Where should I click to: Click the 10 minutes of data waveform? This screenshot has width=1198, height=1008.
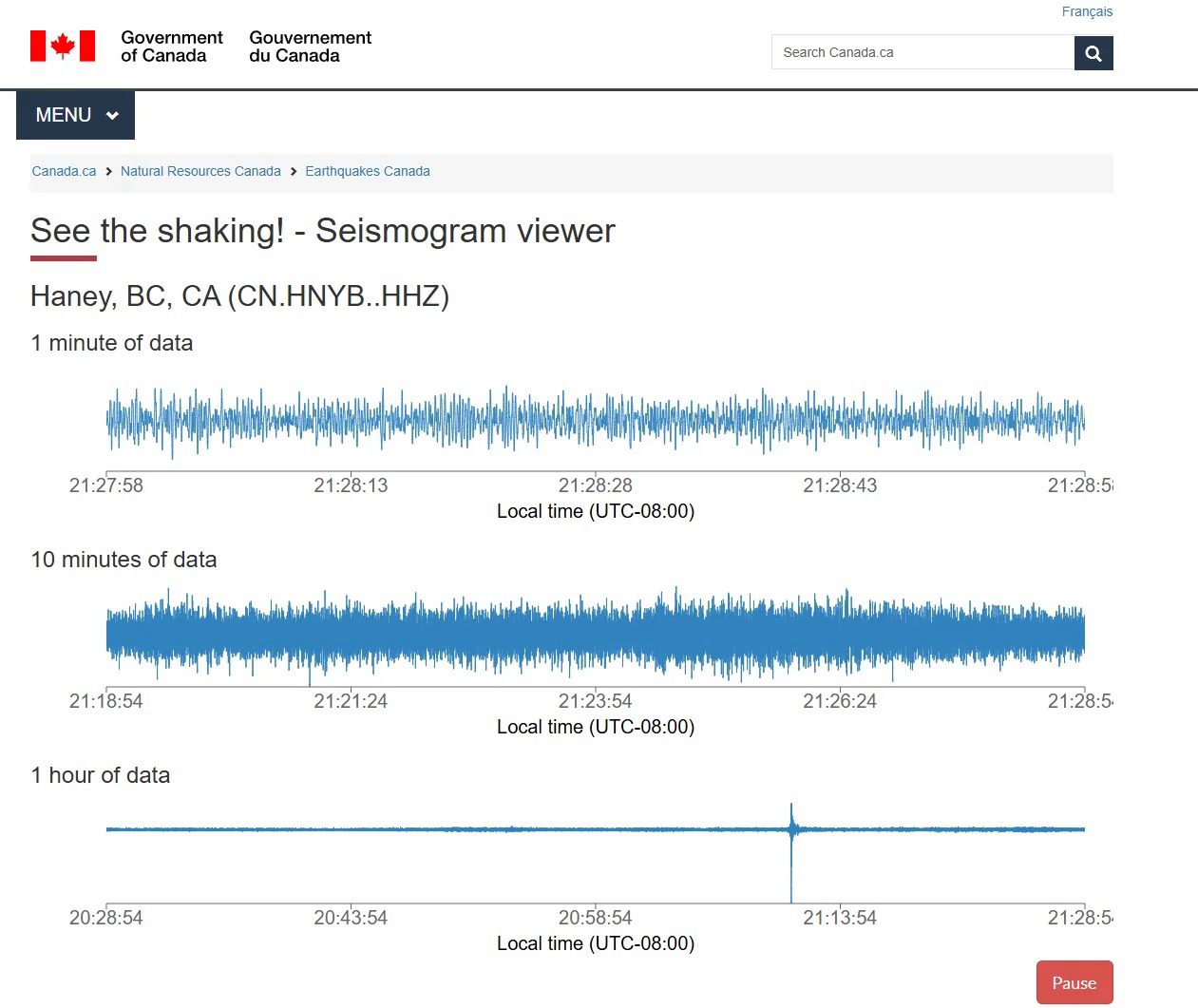click(x=595, y=634)
